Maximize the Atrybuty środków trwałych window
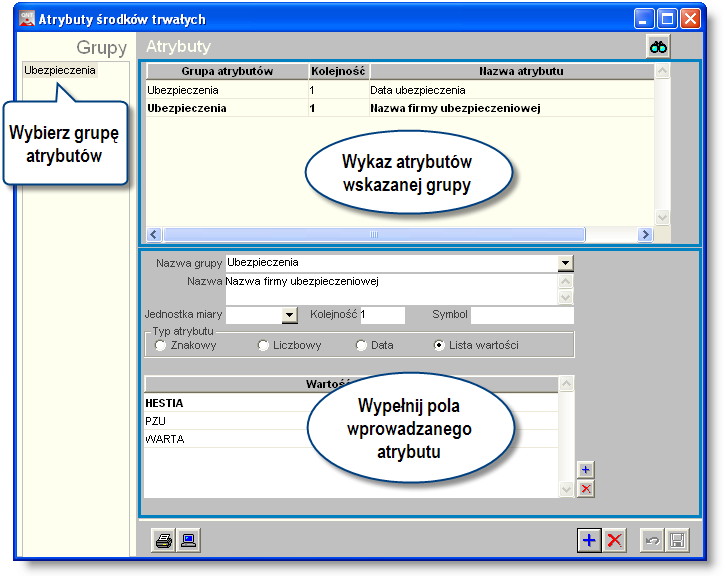This screenshot has height=576, width=726. tap(667, 19)
